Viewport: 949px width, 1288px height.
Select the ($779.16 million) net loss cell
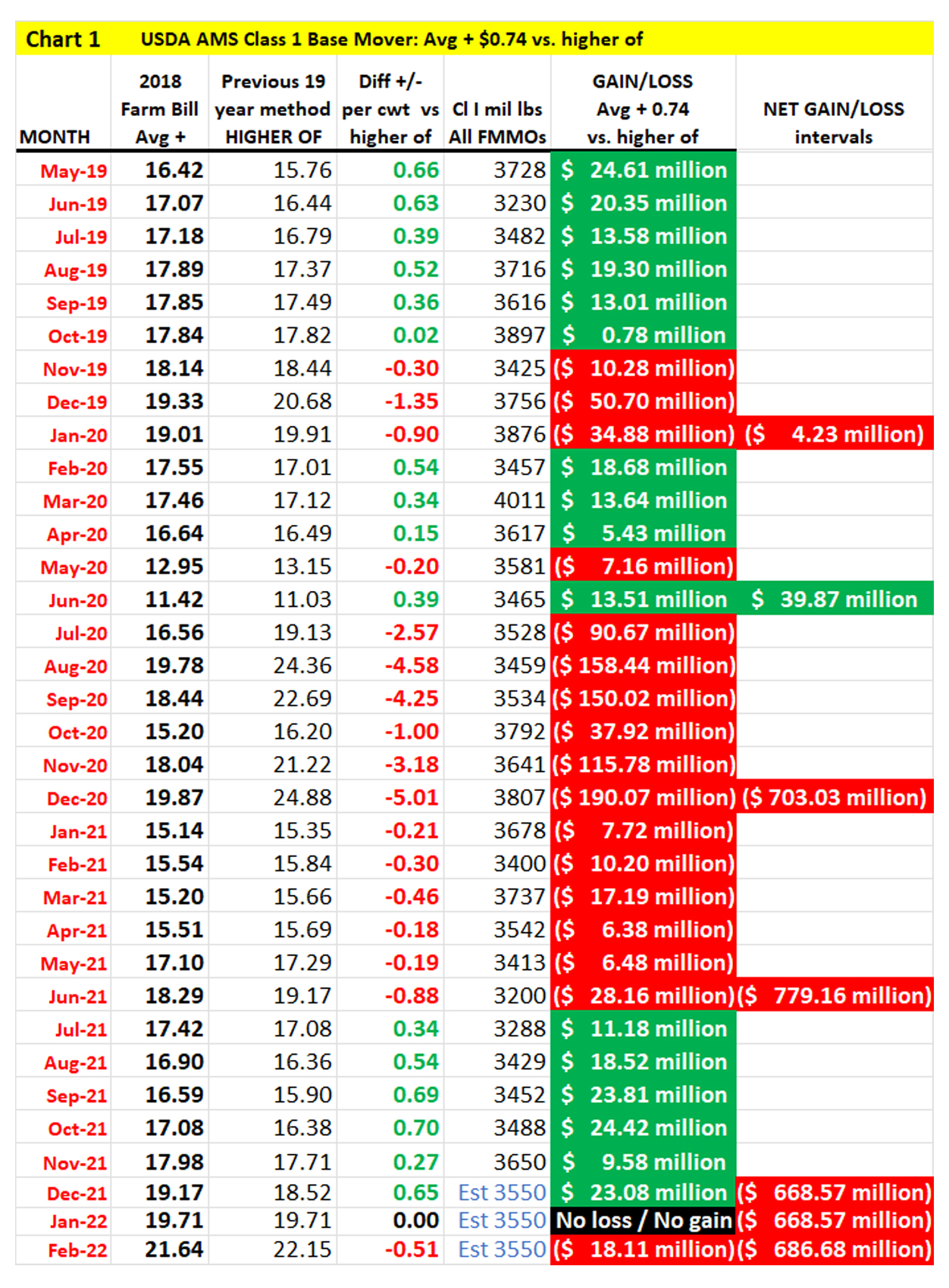[x=834, y=996]
